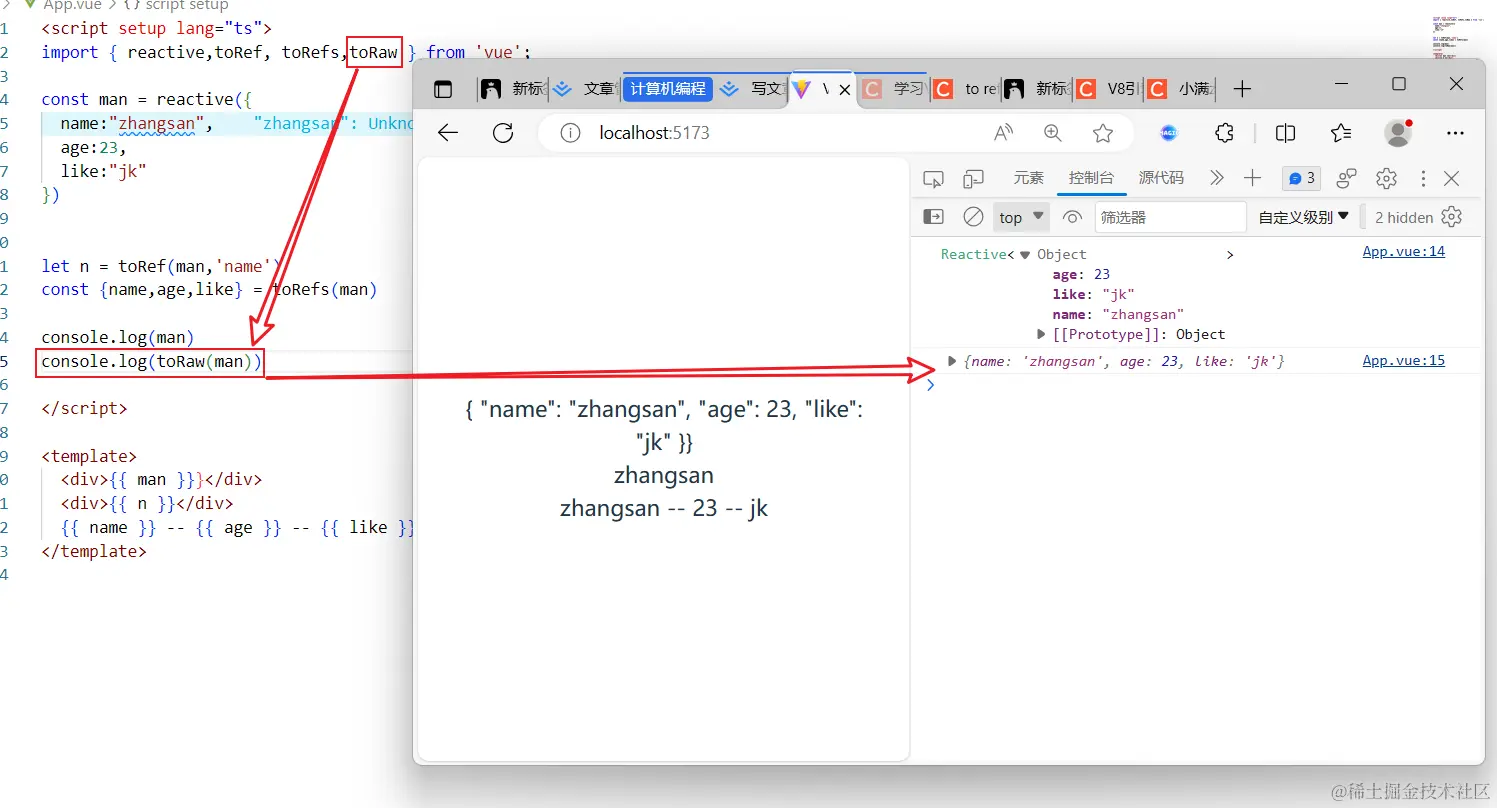View site information icon in address bar
This screenshot has width=1497, height=808.
[x=570, y=133]
